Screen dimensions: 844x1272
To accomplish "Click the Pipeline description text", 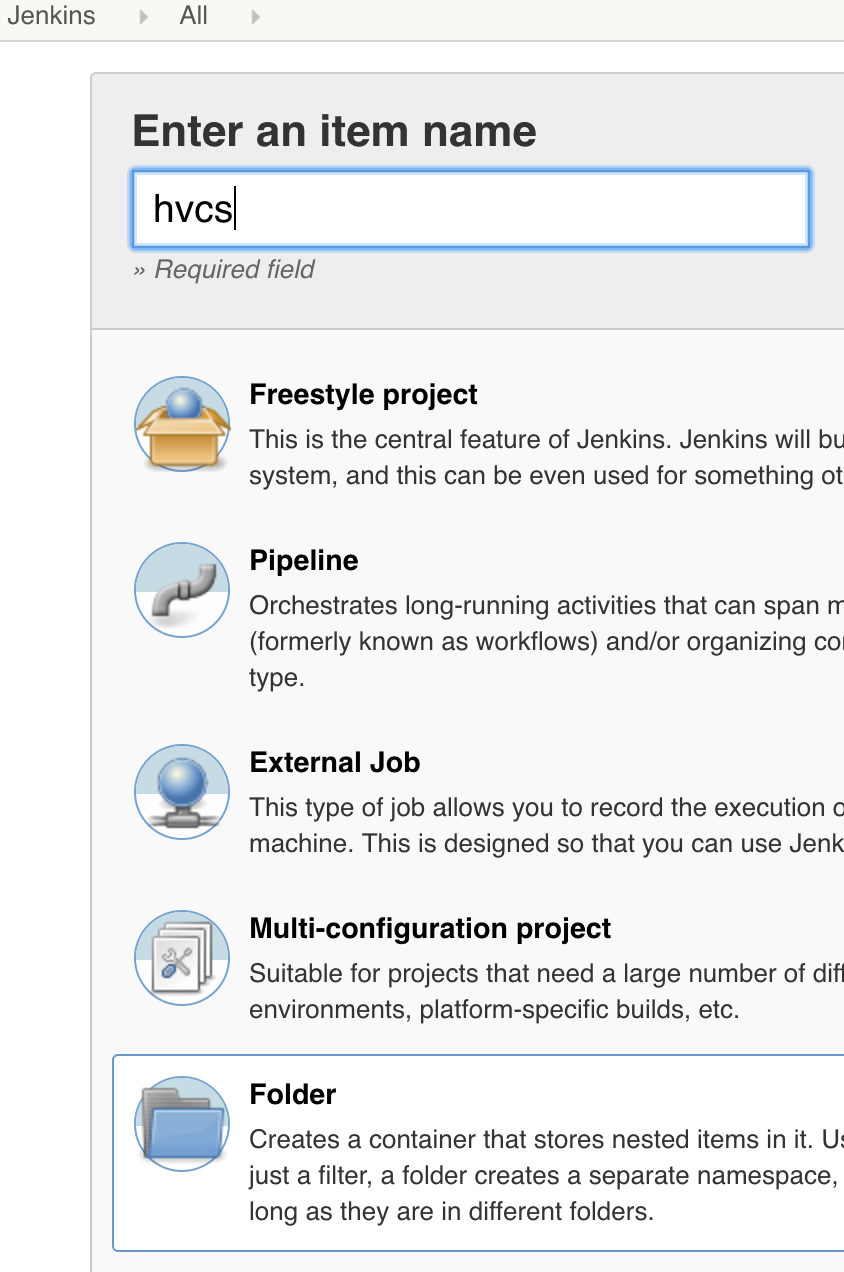I will (547, 641).
